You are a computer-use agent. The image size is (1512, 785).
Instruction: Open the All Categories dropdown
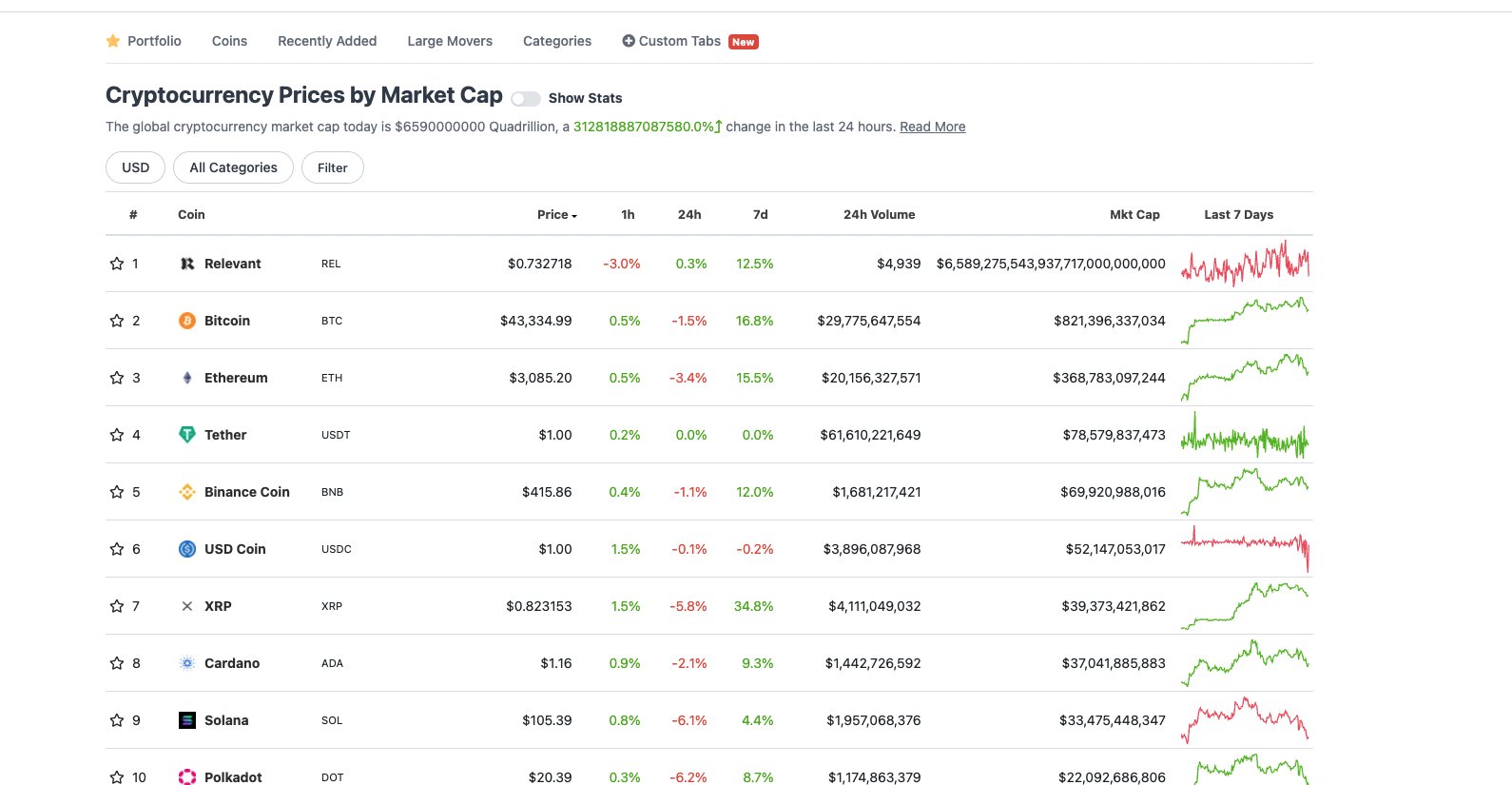233,167
